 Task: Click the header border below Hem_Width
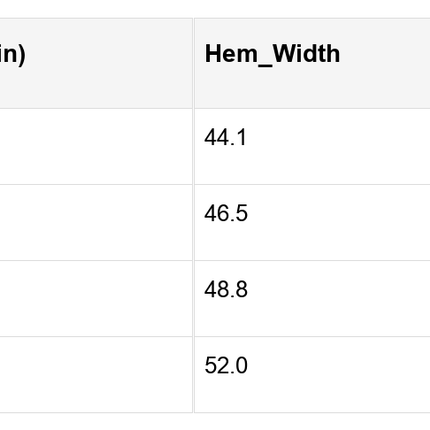coord(312,108)
